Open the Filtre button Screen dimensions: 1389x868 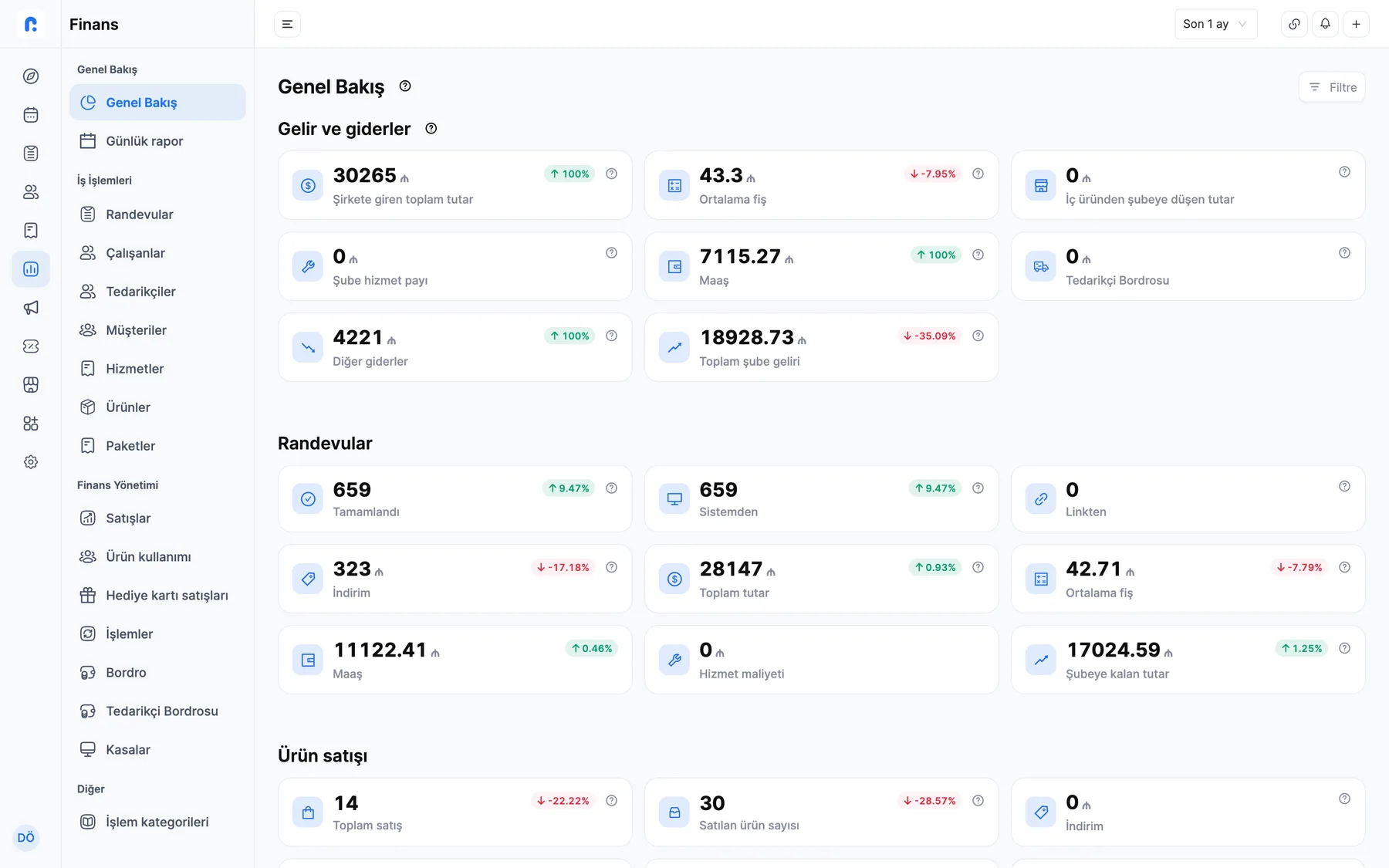1332,87
